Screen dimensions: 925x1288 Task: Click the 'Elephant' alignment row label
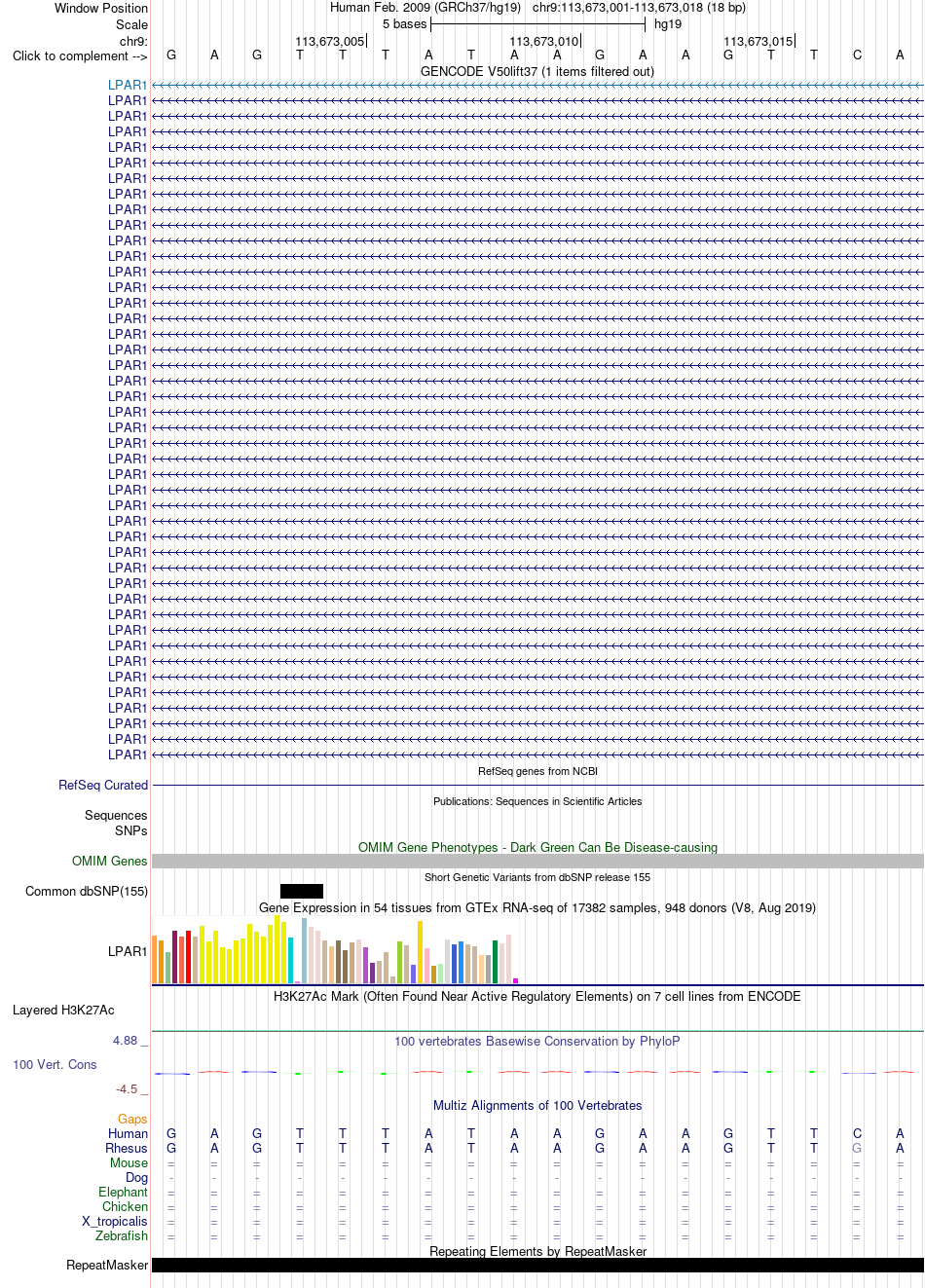(123, 1192)
